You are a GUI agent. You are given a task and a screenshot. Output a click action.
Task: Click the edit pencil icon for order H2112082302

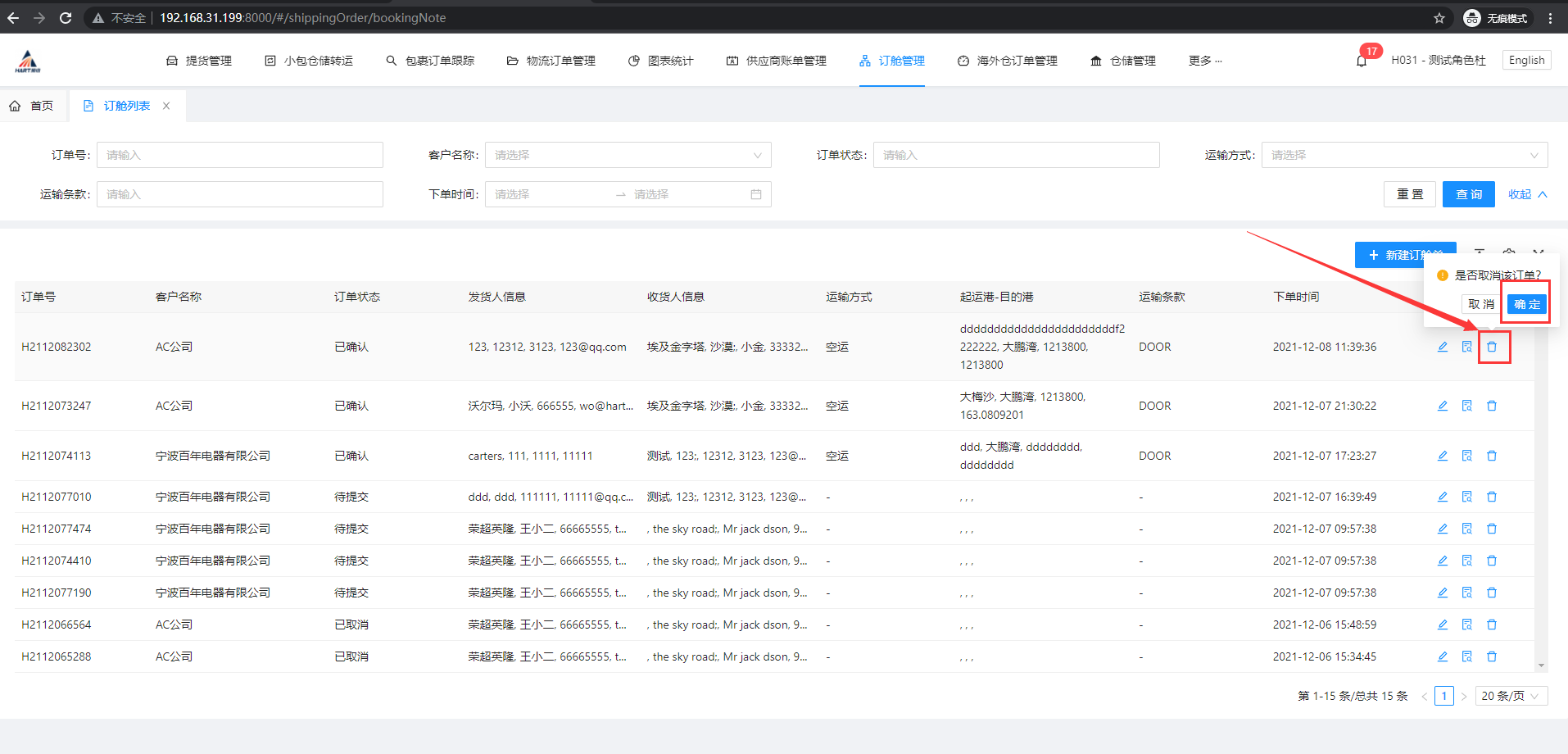click(x=1443, y=347)
